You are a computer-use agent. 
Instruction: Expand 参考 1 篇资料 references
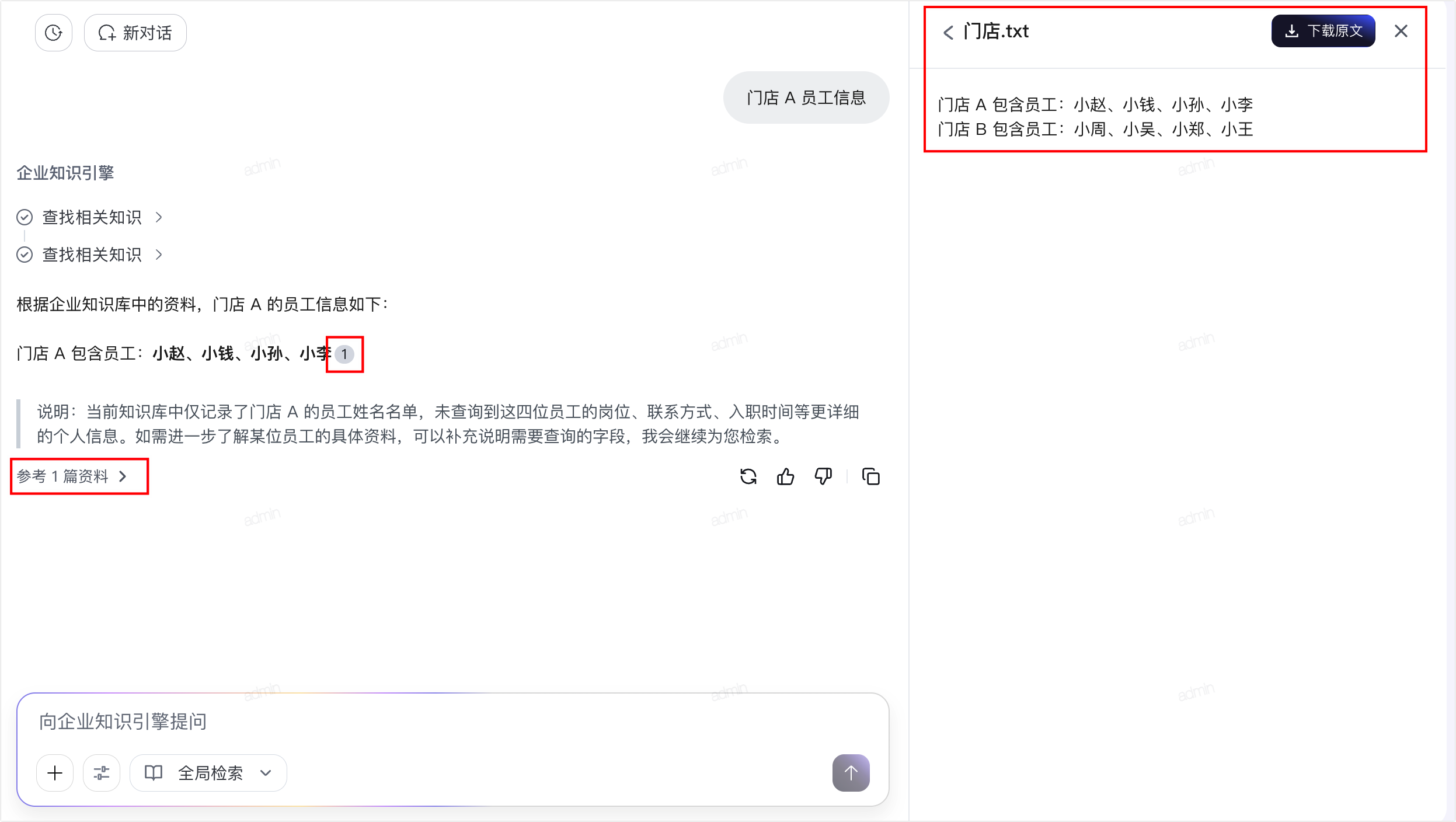[72, 476]
